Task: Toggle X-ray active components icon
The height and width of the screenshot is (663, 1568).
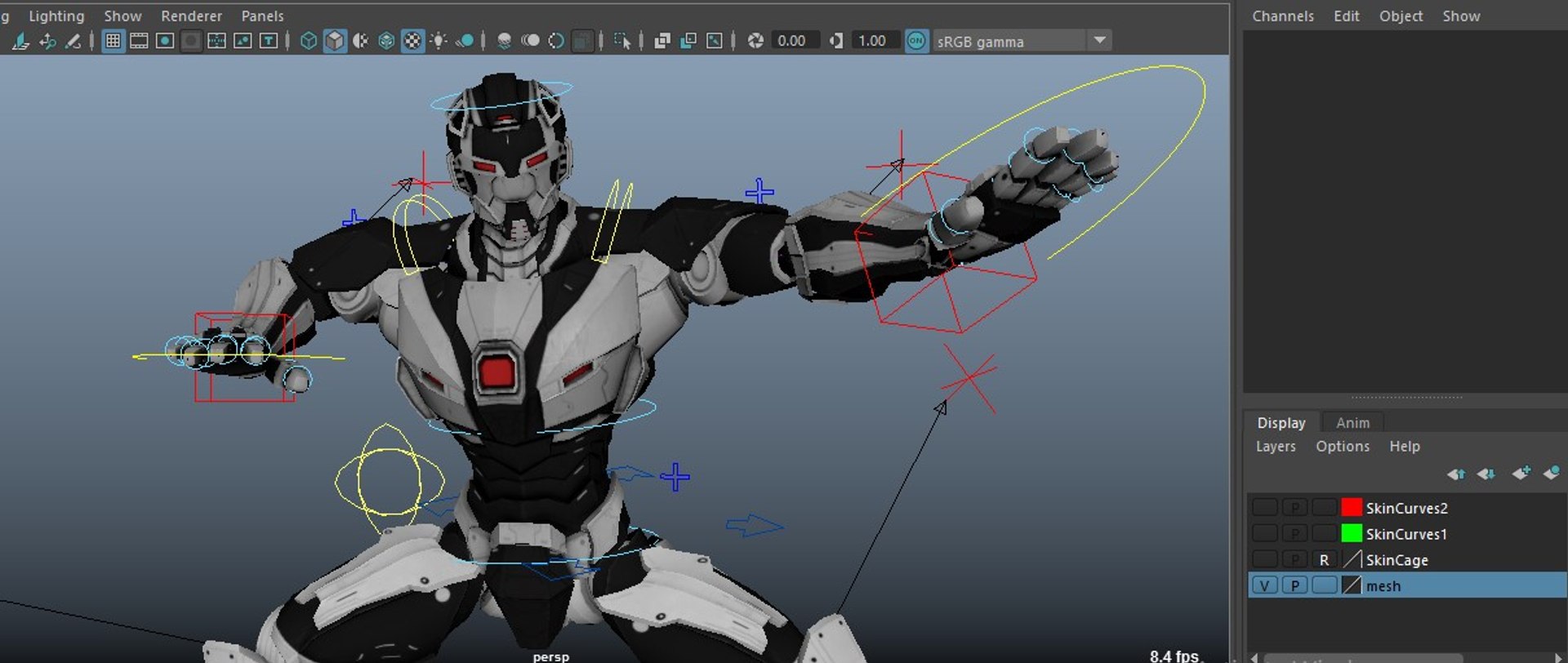Action: point(688,41)
